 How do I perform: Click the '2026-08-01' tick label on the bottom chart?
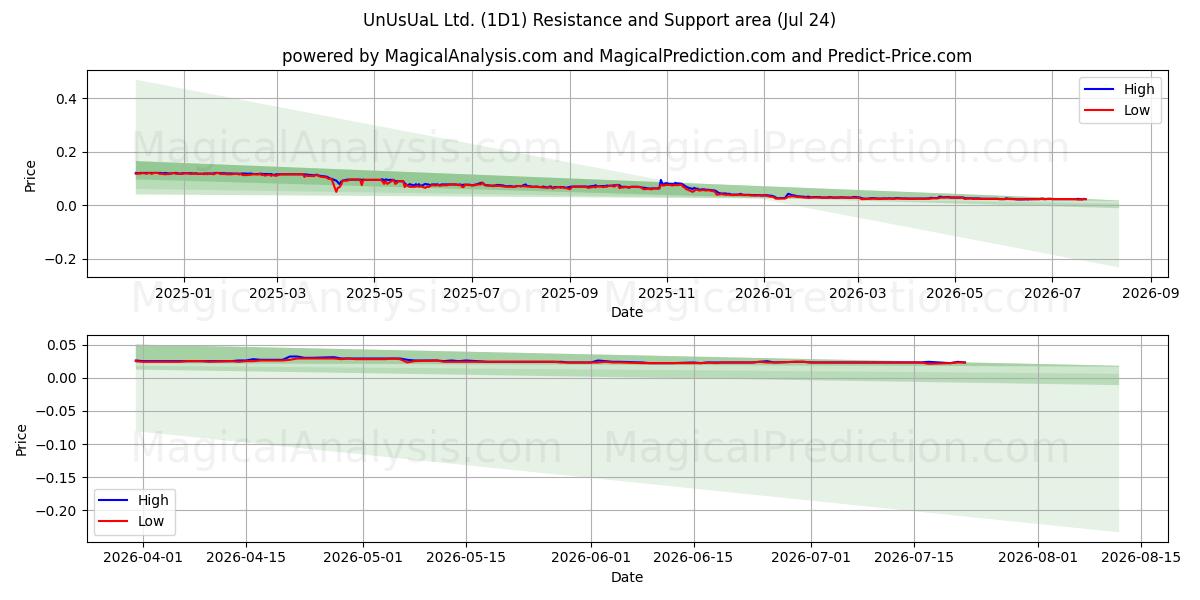pyautogui.click(x=1040, y=558)
